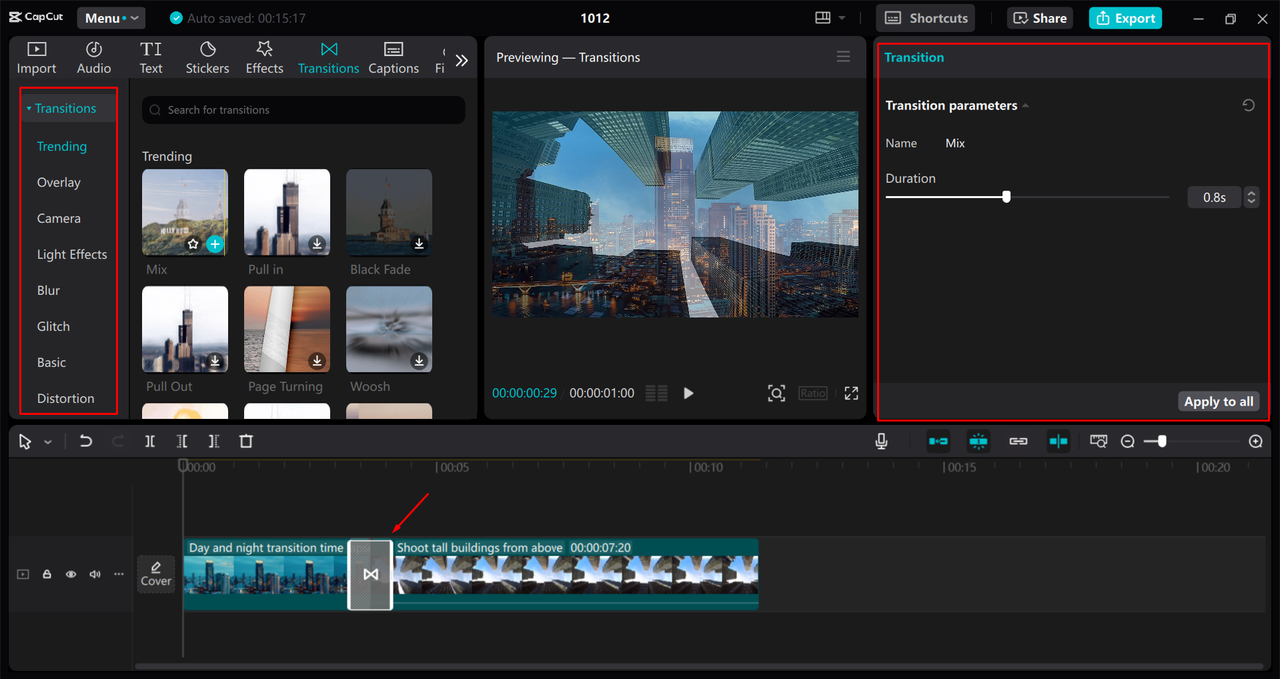Split the clip at playhead

[x=149, y=441]
